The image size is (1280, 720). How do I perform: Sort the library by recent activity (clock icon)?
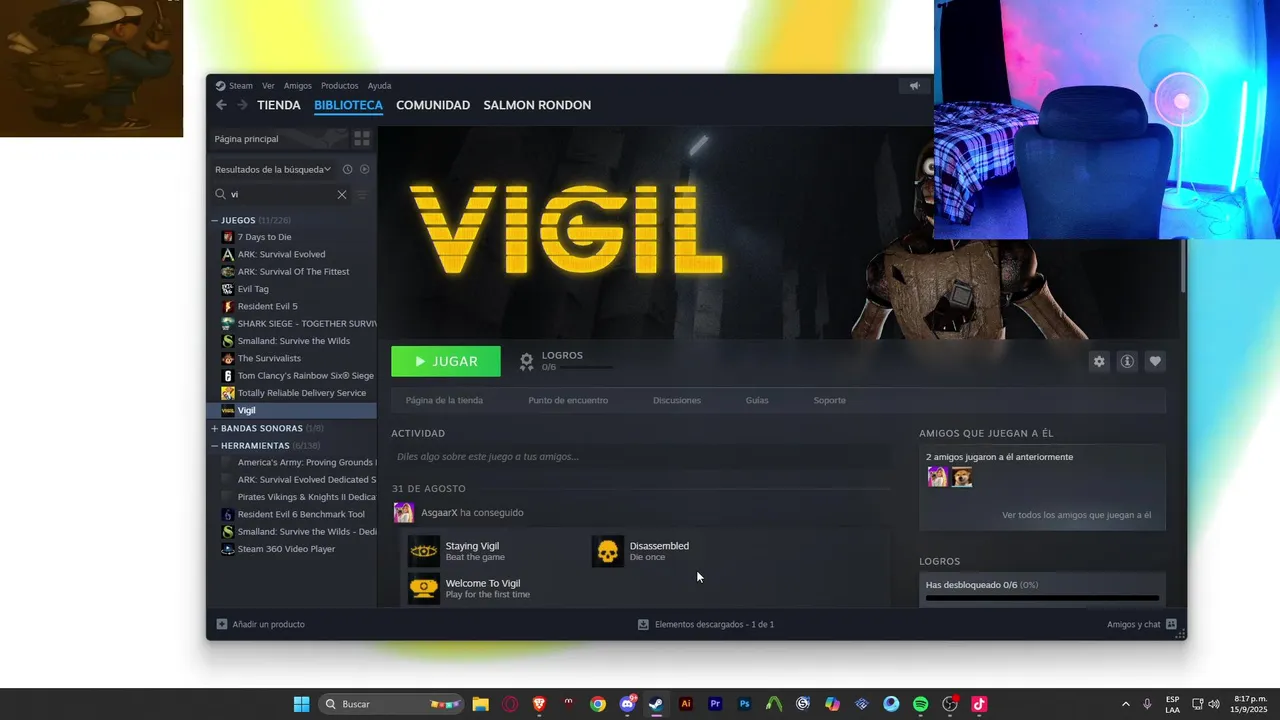348,169
